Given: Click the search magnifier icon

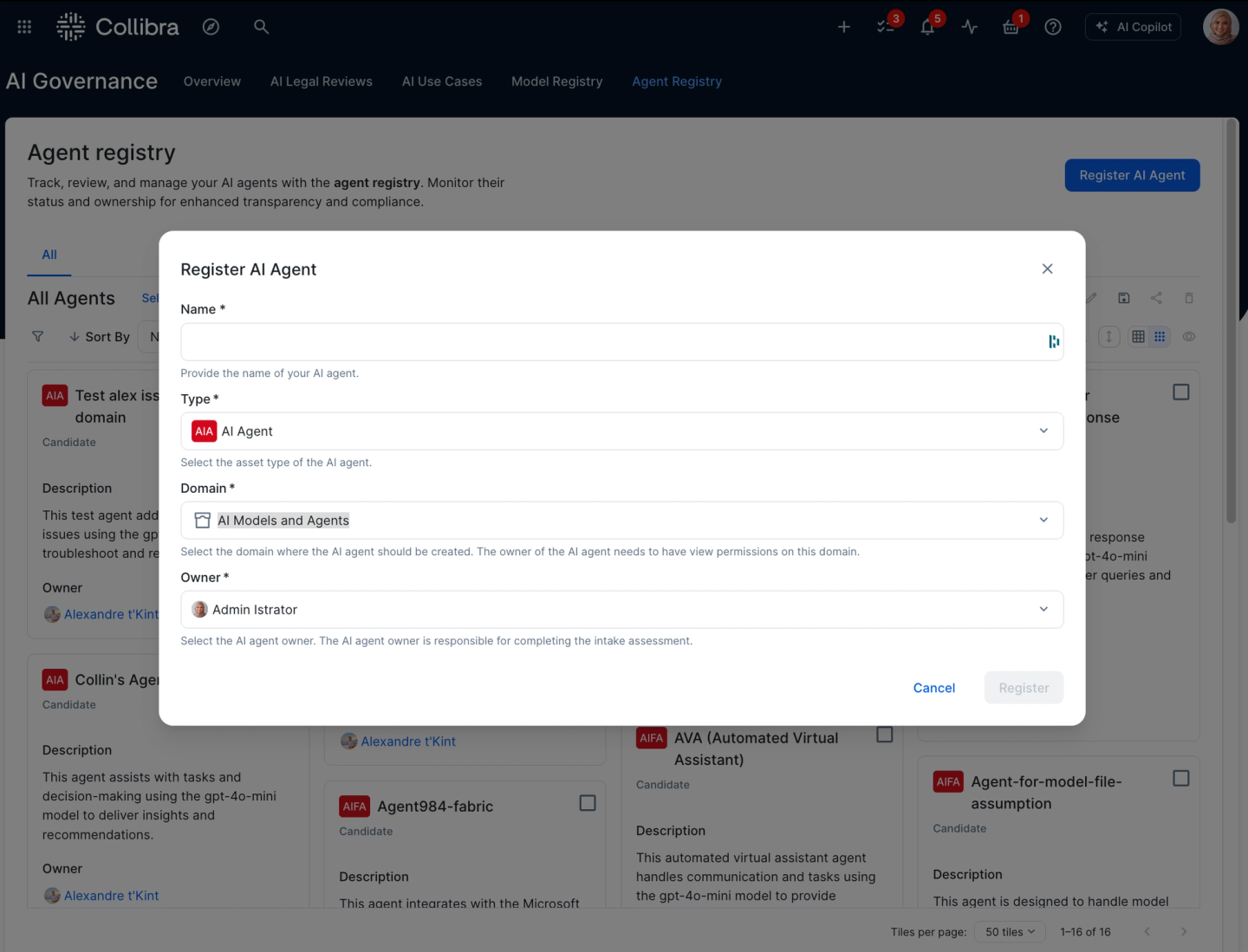Looking at the screenshot, I should click(x=261, y=27).
